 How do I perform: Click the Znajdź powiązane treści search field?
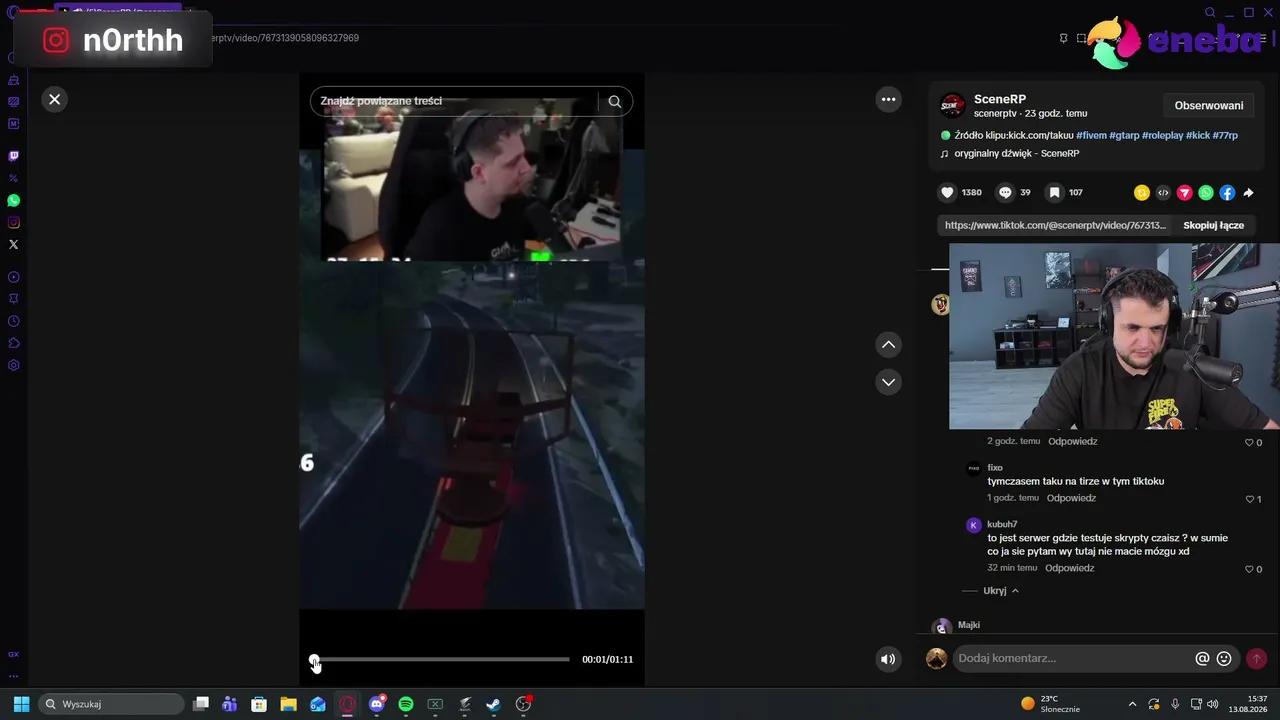[x=454, y=101]
